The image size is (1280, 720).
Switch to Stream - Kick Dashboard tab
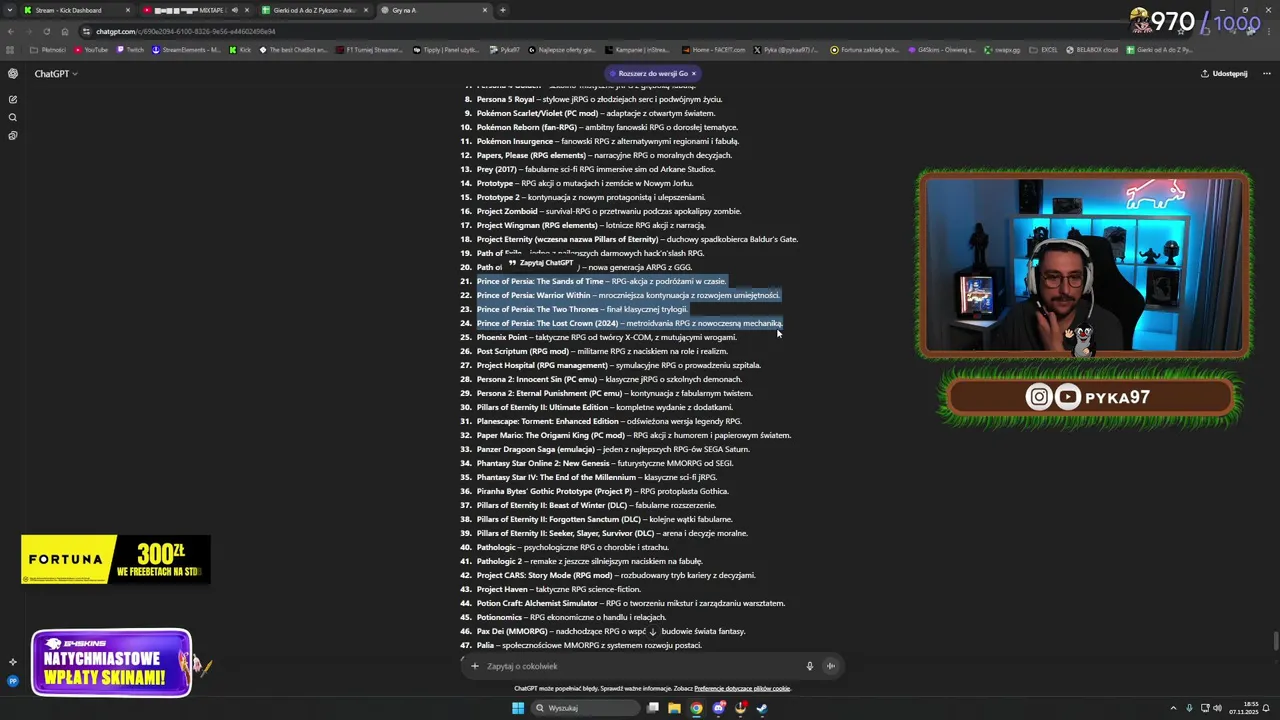(76, 10)
